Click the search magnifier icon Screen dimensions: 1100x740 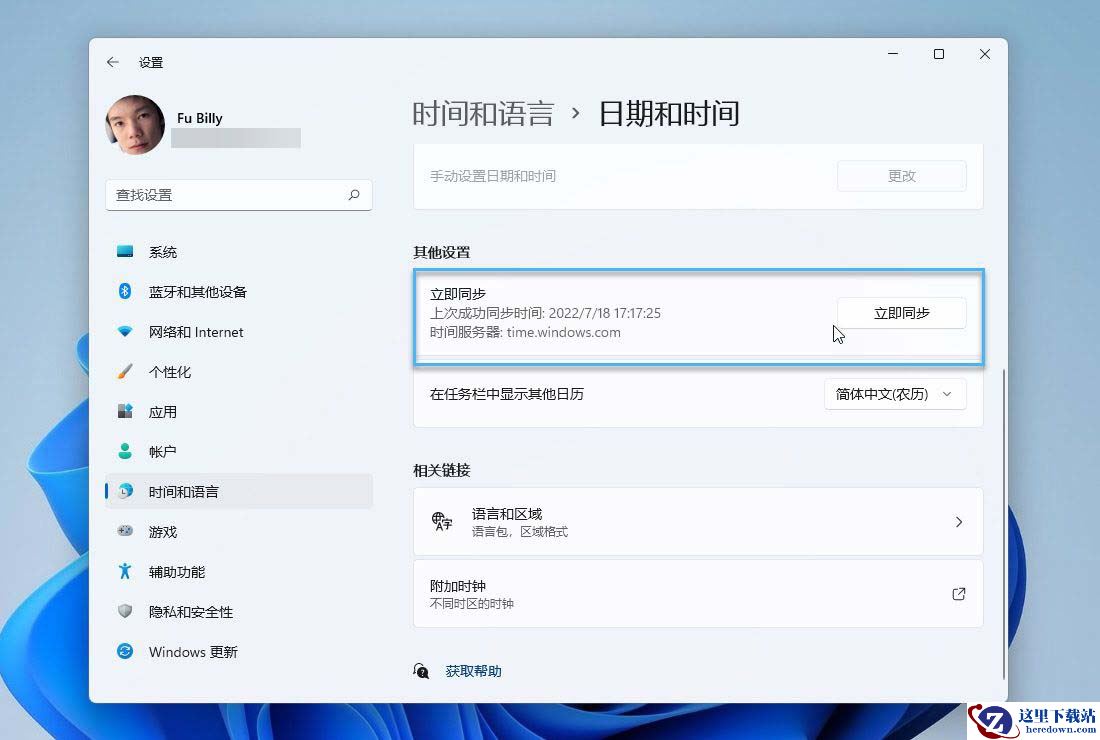(x=354, y=195)
